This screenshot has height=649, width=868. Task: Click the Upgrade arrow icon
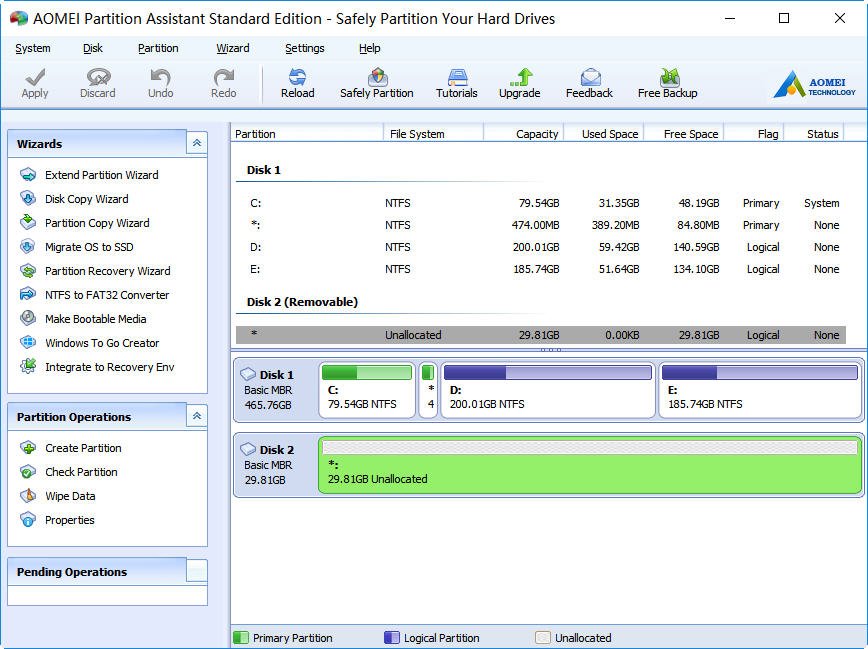(520, 82)
